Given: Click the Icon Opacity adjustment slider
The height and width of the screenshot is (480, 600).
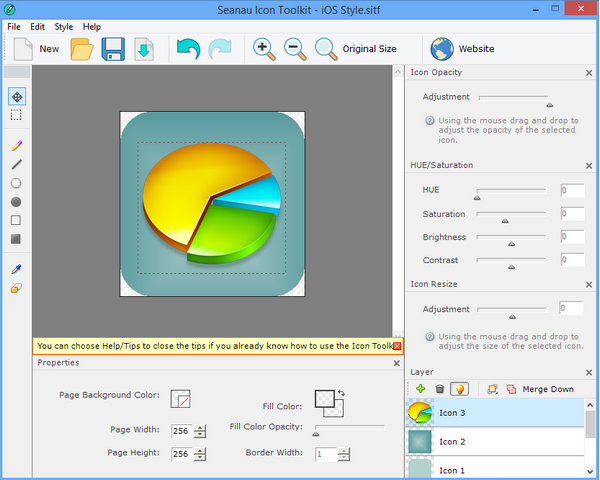Looking at the screenshot, I should [x=514, y=100].
